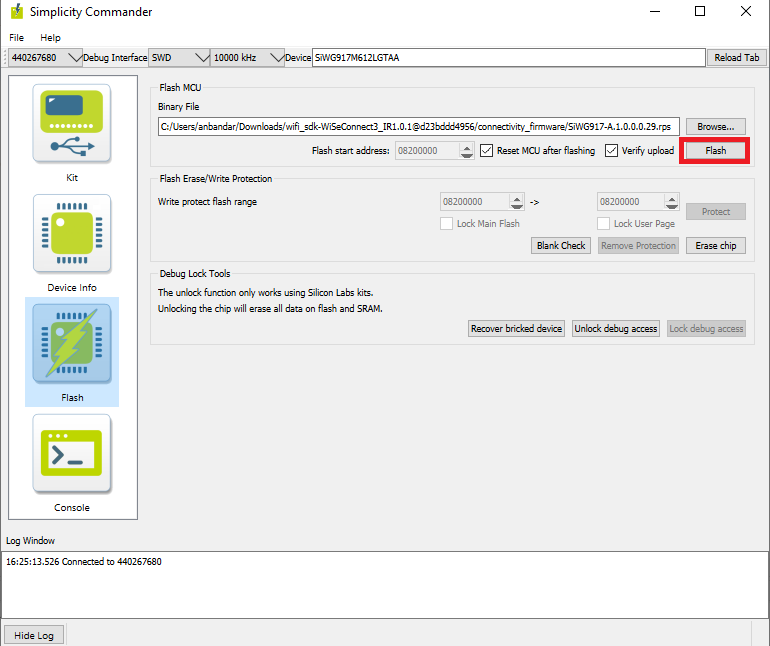Select the Flash lightning icon
Image resolution: width=770 pixels, height=646 pixels.
[x=72, y=344]
